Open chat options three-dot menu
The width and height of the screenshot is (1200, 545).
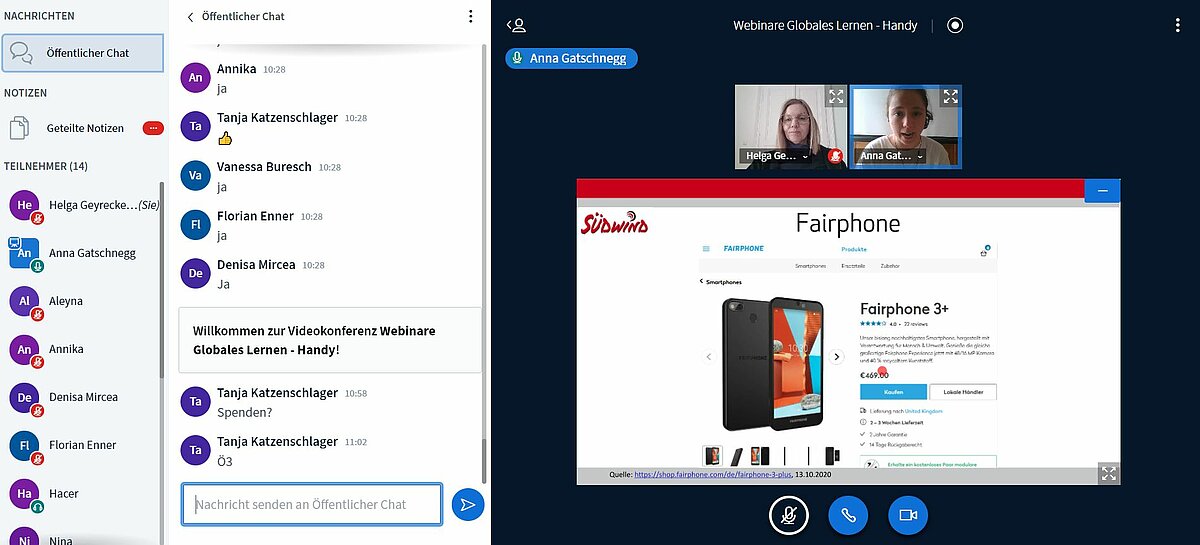[x=471, y=17]
